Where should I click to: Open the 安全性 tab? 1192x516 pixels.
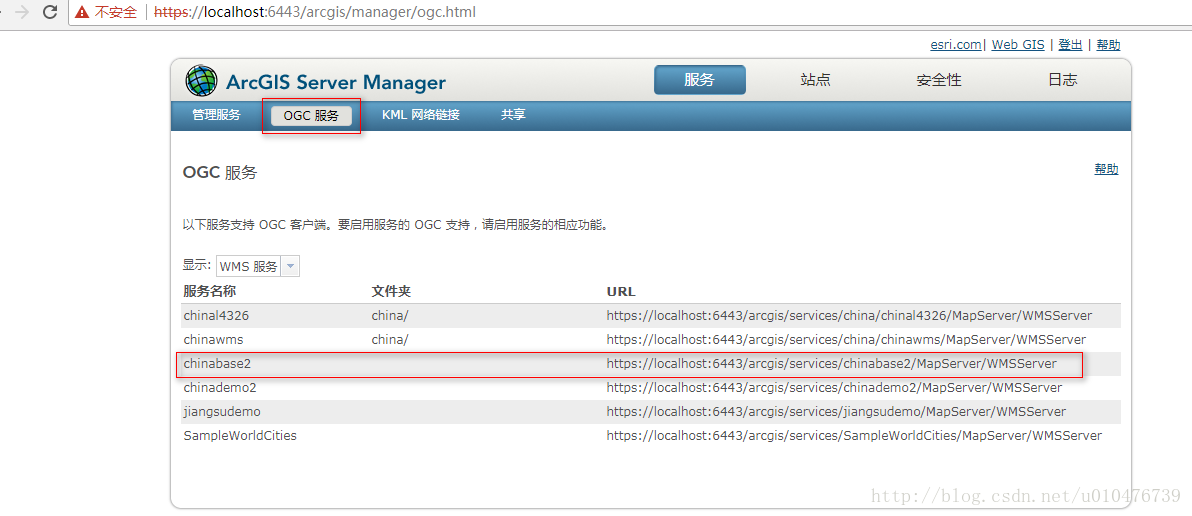[x=939, y=80]
